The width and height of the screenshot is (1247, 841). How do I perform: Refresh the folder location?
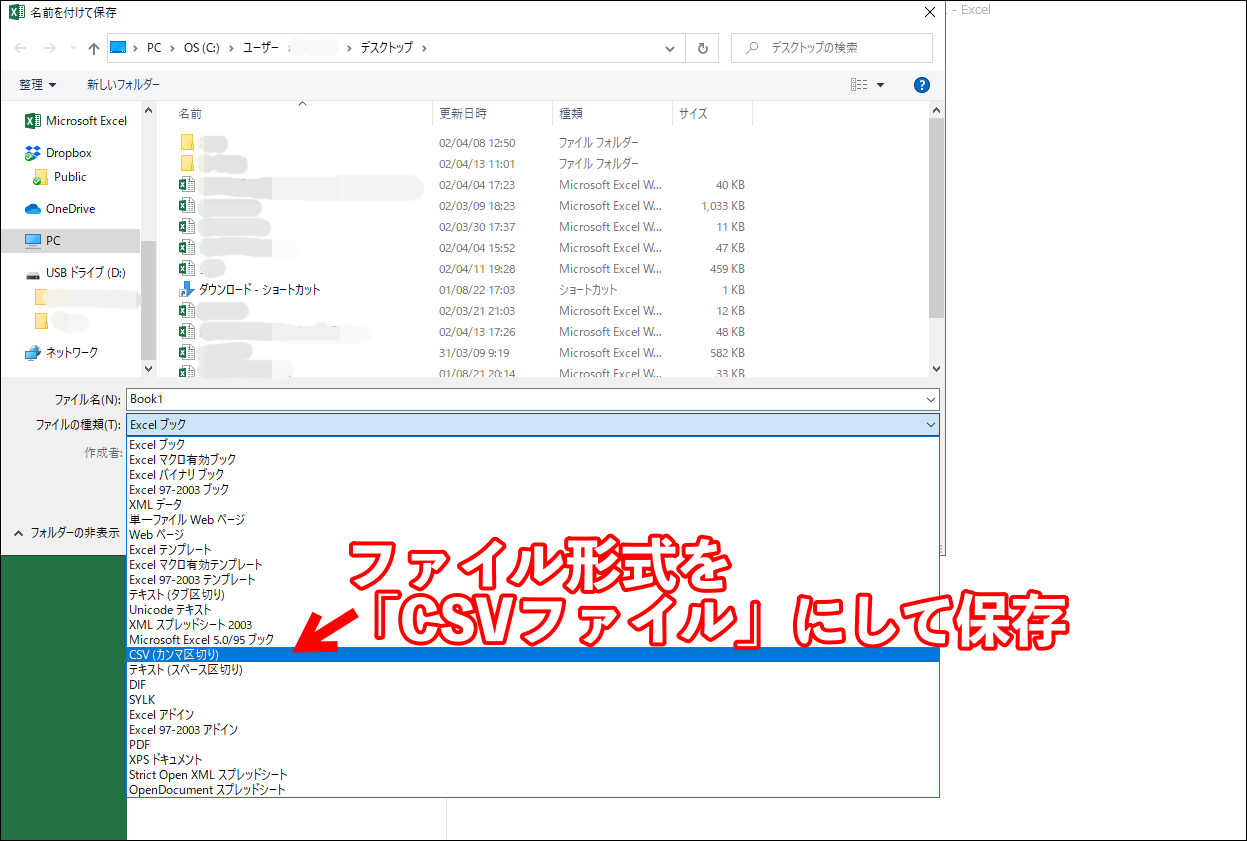coord(702,48)
